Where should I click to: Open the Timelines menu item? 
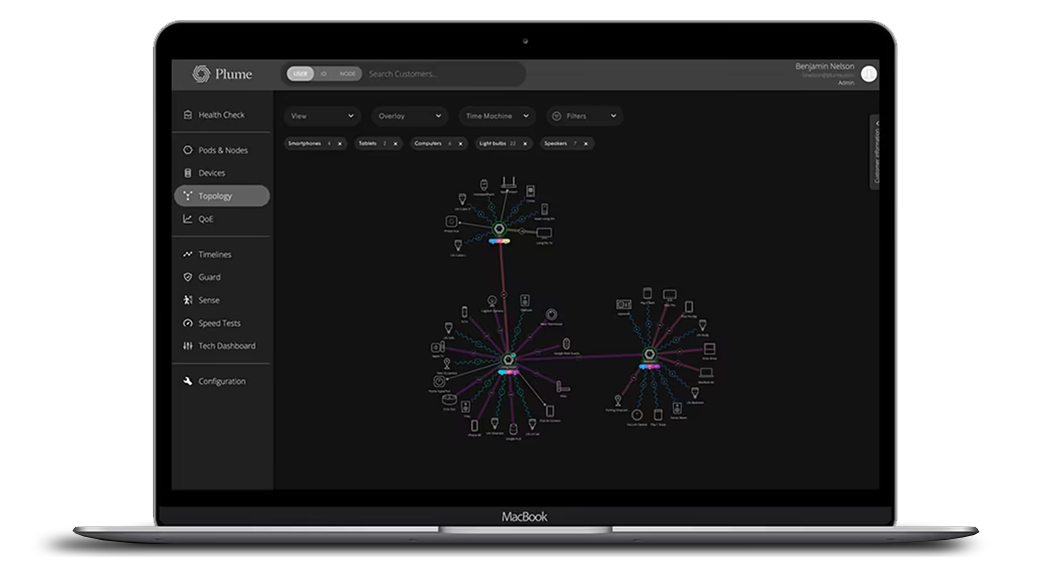[x=214, y=255]
